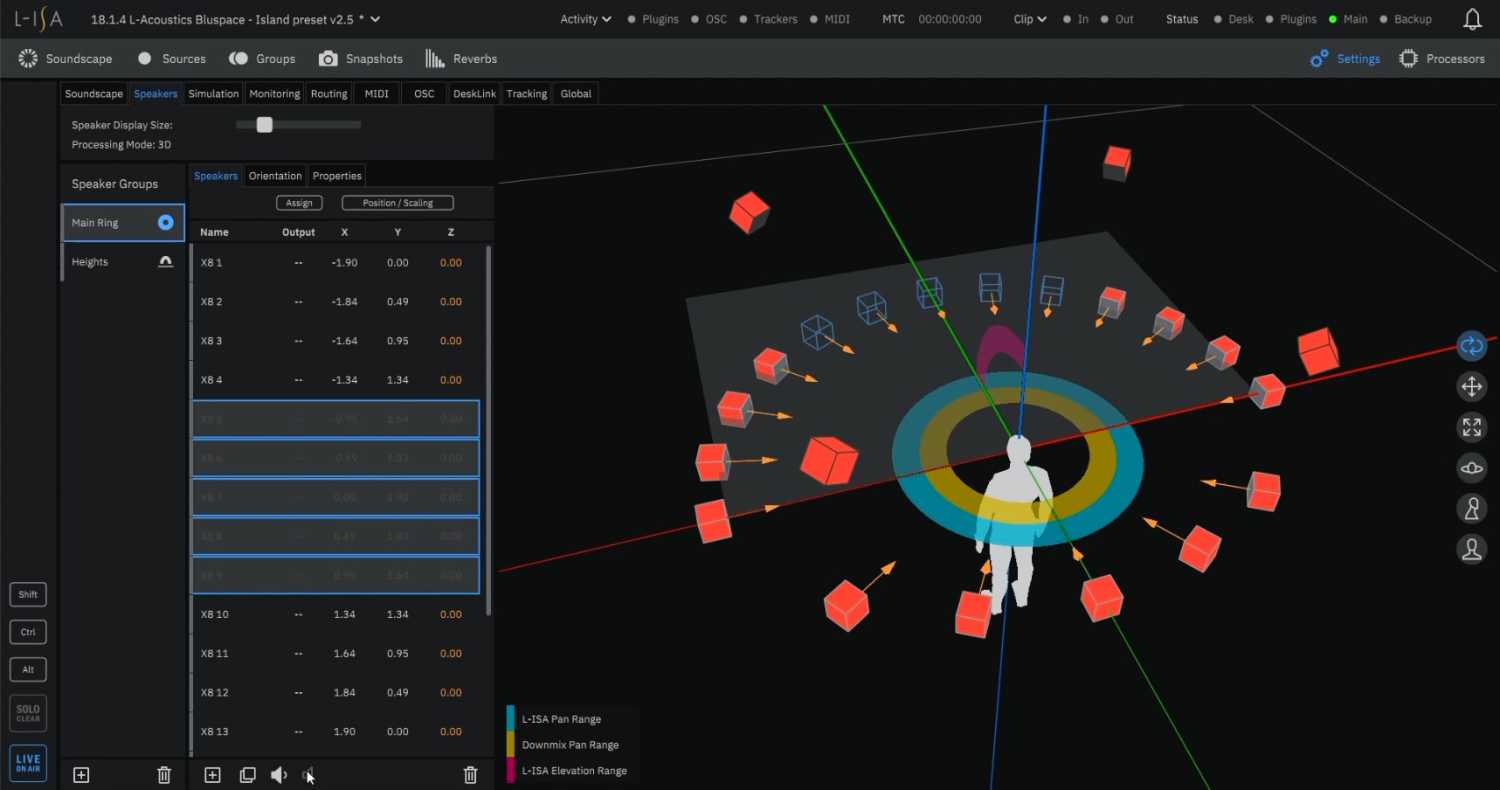
Task: Expand the Clip dropdown
Action: point(1029,19)
